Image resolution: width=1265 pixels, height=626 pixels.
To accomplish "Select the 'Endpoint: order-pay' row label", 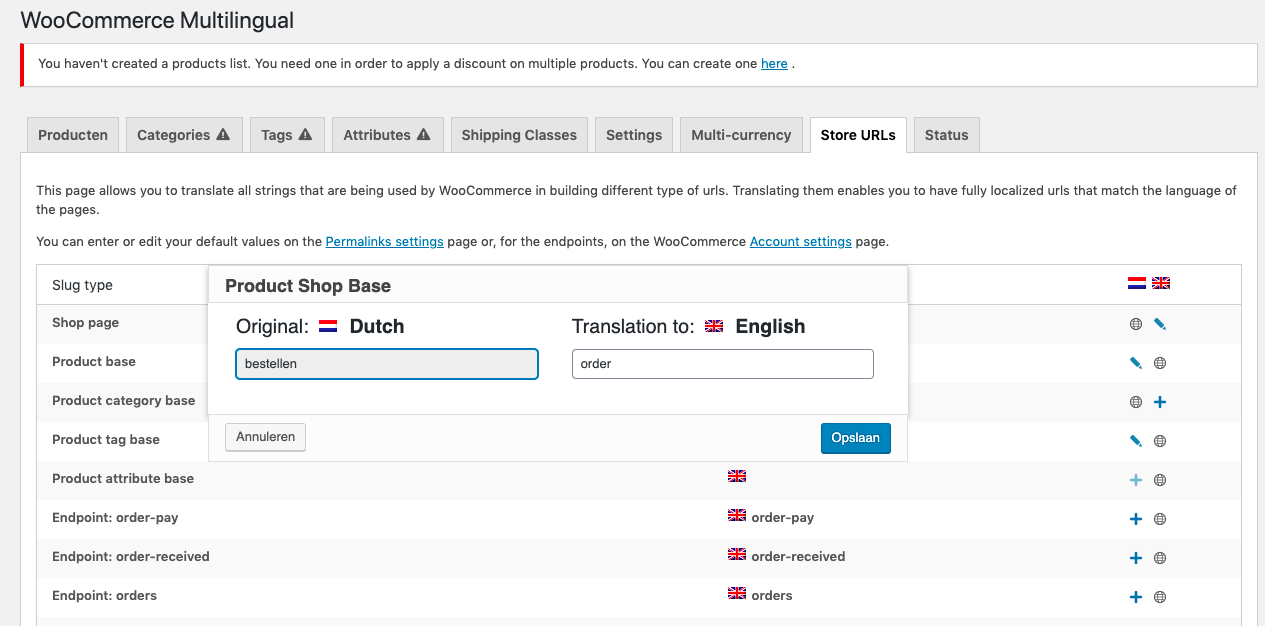I will coord(115,518).
